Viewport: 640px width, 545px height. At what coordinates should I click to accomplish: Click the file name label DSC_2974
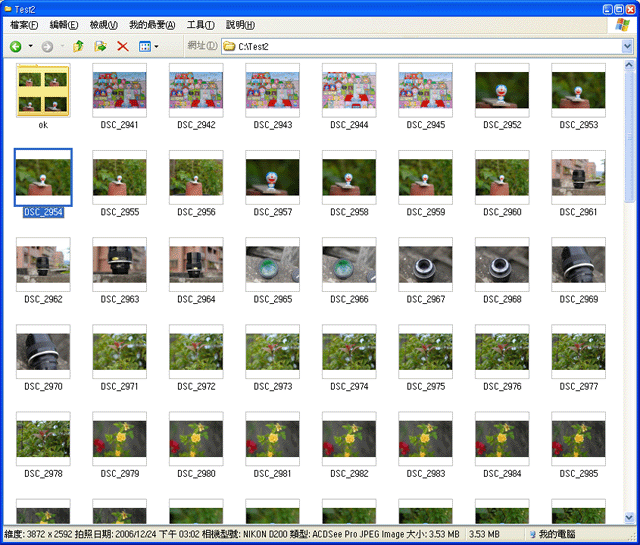[x=349, y=386]
